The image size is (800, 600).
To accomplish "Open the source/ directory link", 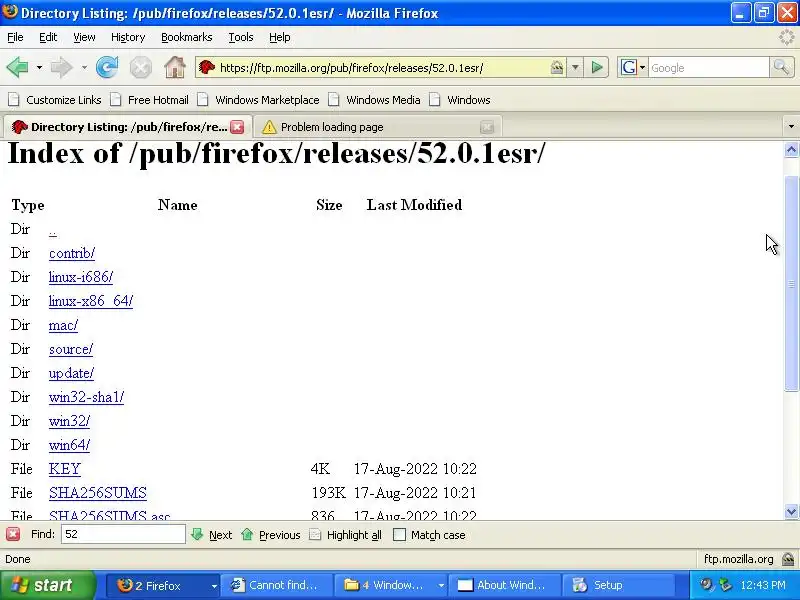I will [x=71, y=349].
